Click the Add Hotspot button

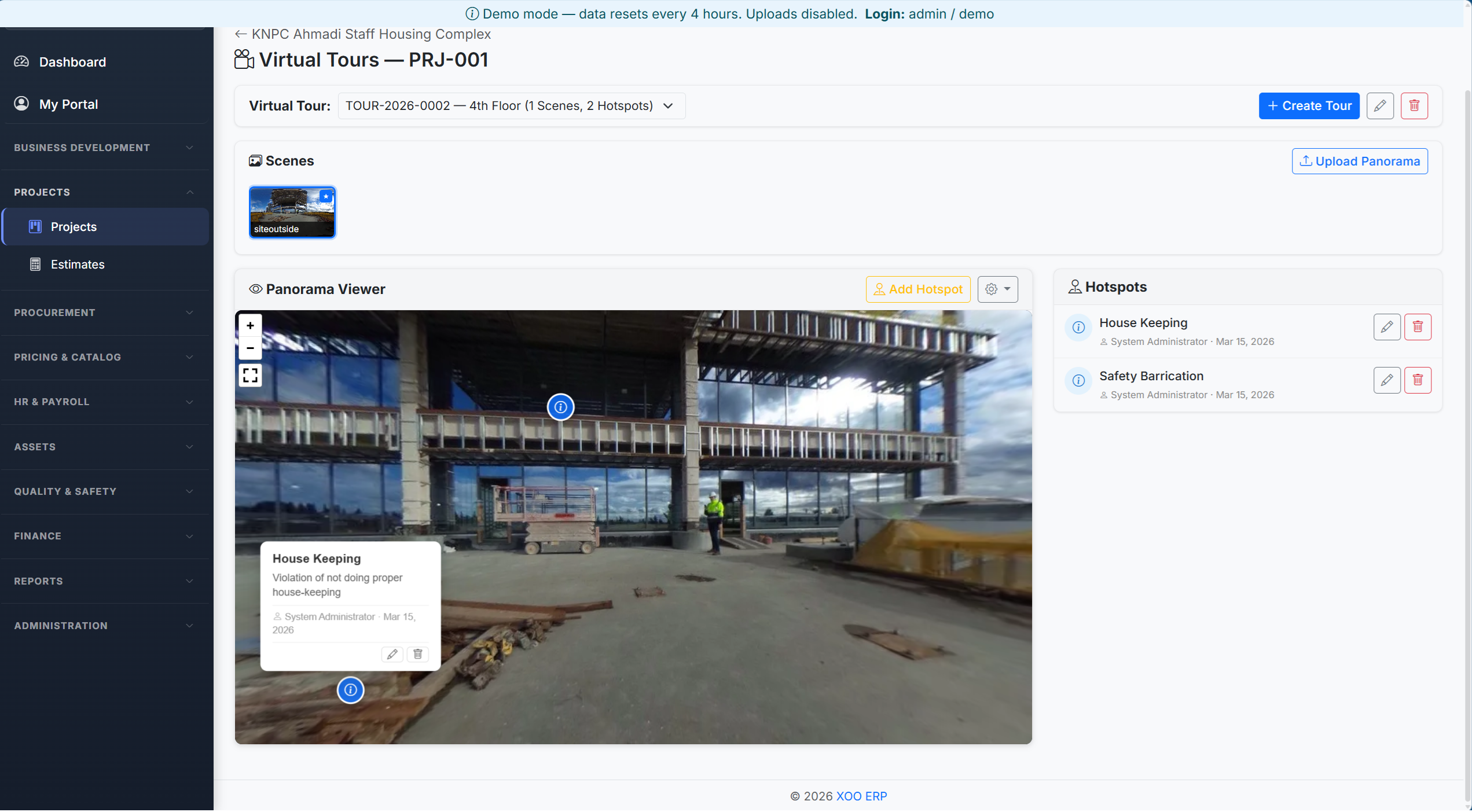917,289
